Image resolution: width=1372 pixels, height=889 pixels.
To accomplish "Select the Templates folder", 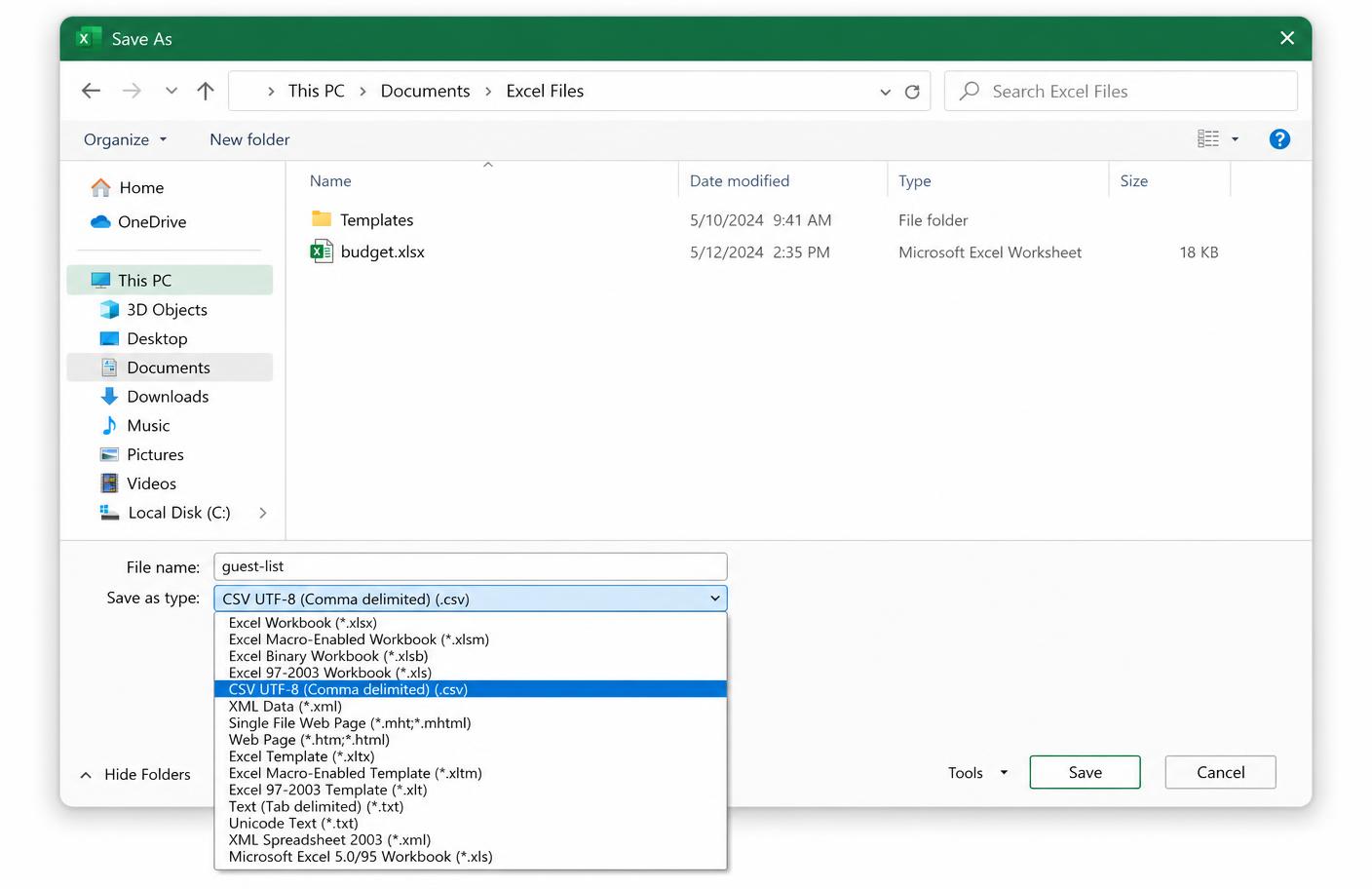I will [376, 219].
